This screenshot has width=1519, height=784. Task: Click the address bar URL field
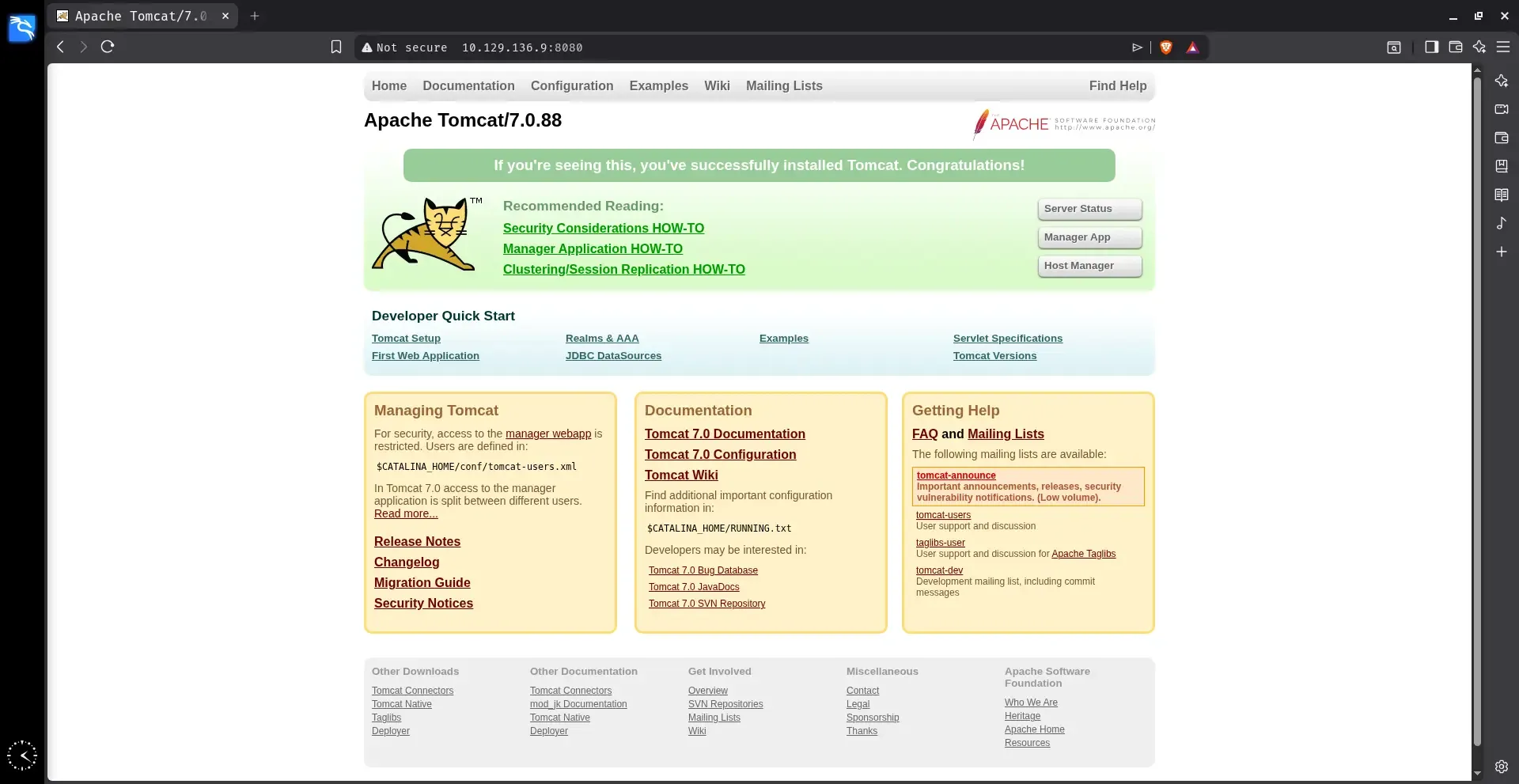click(x=744, y=47)
